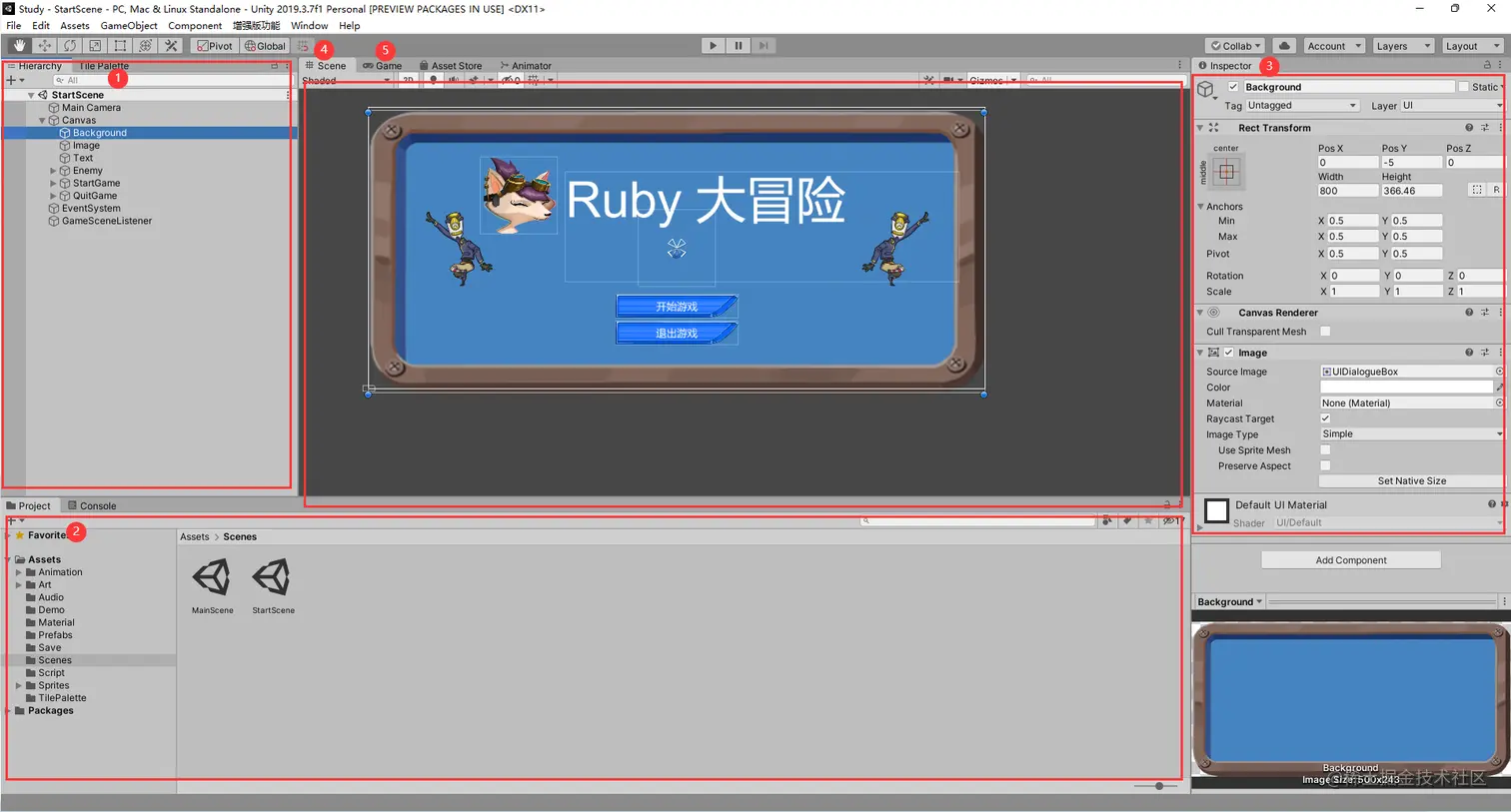Click the Source Image object picker
Viewport: 1511px width, 812px height.
point(1499,372)
